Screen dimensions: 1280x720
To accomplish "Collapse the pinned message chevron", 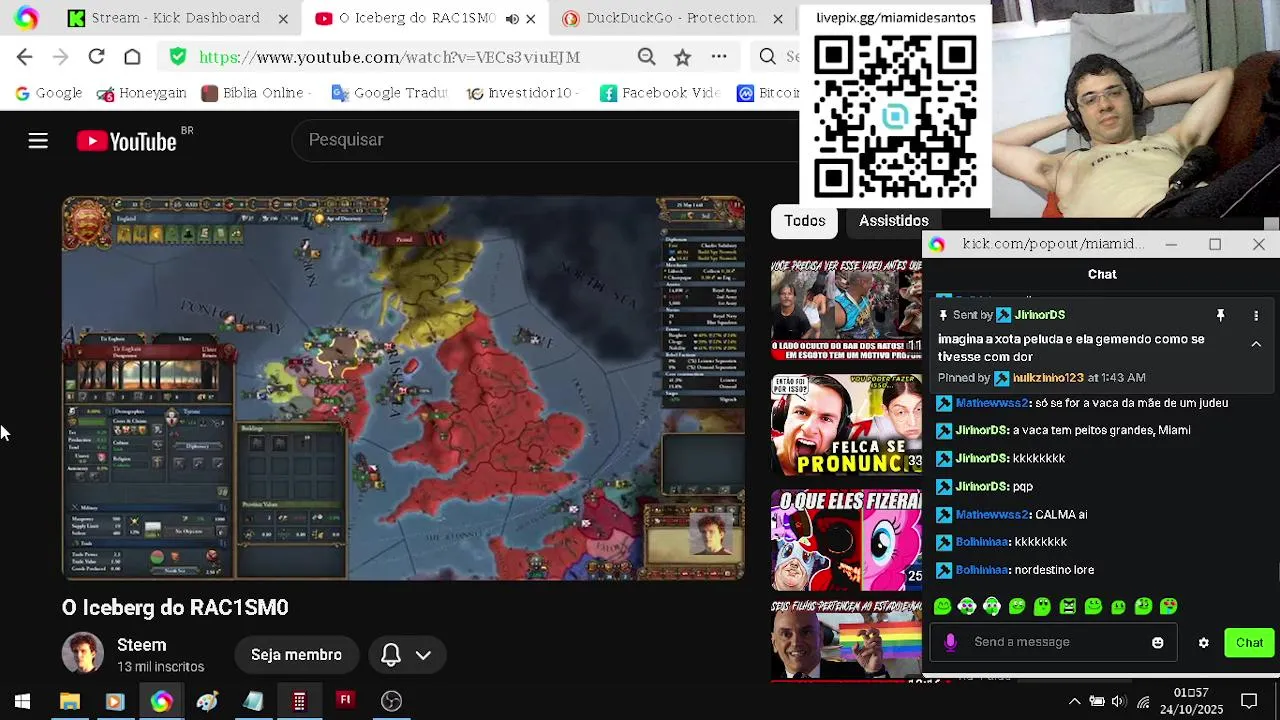I will pos(1256,344).
